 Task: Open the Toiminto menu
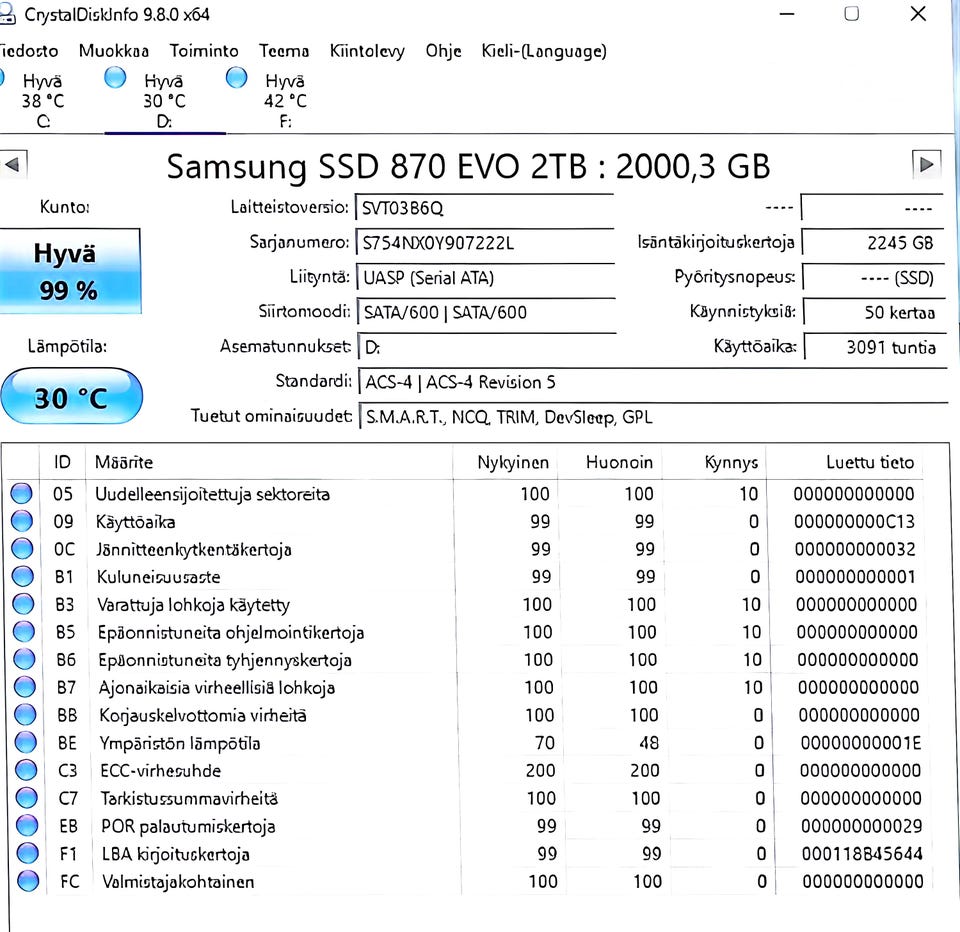click(x=204, y=51)
